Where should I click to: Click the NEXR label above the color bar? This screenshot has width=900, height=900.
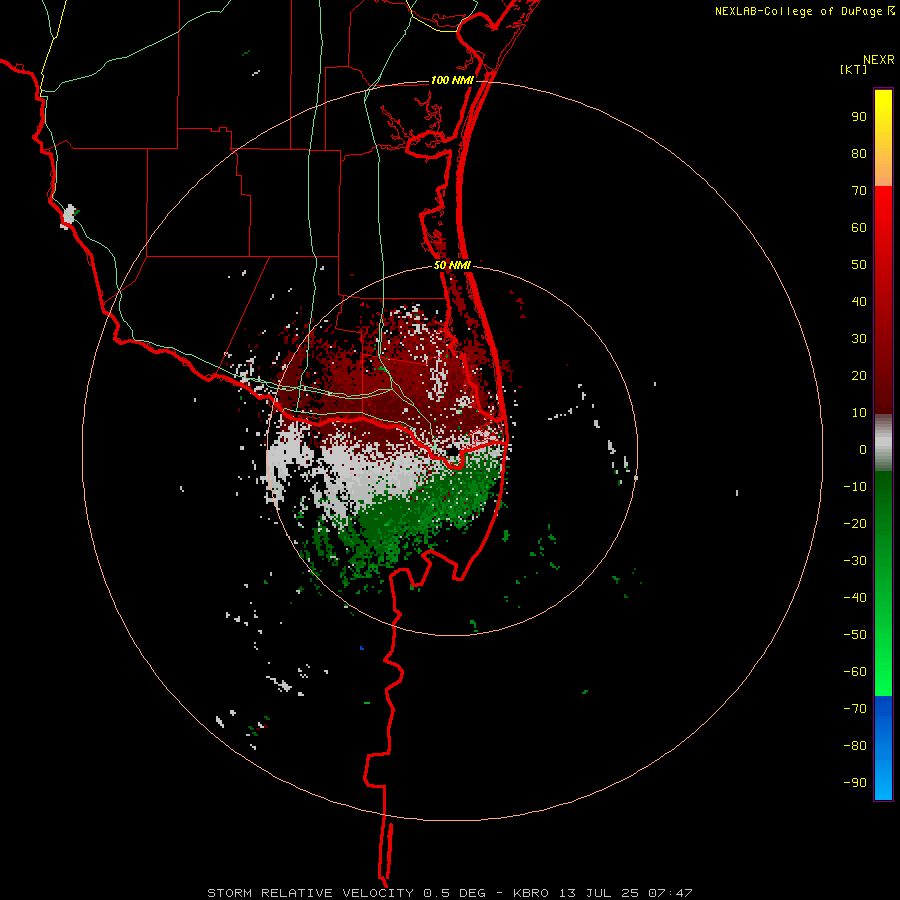click(879, 60)
